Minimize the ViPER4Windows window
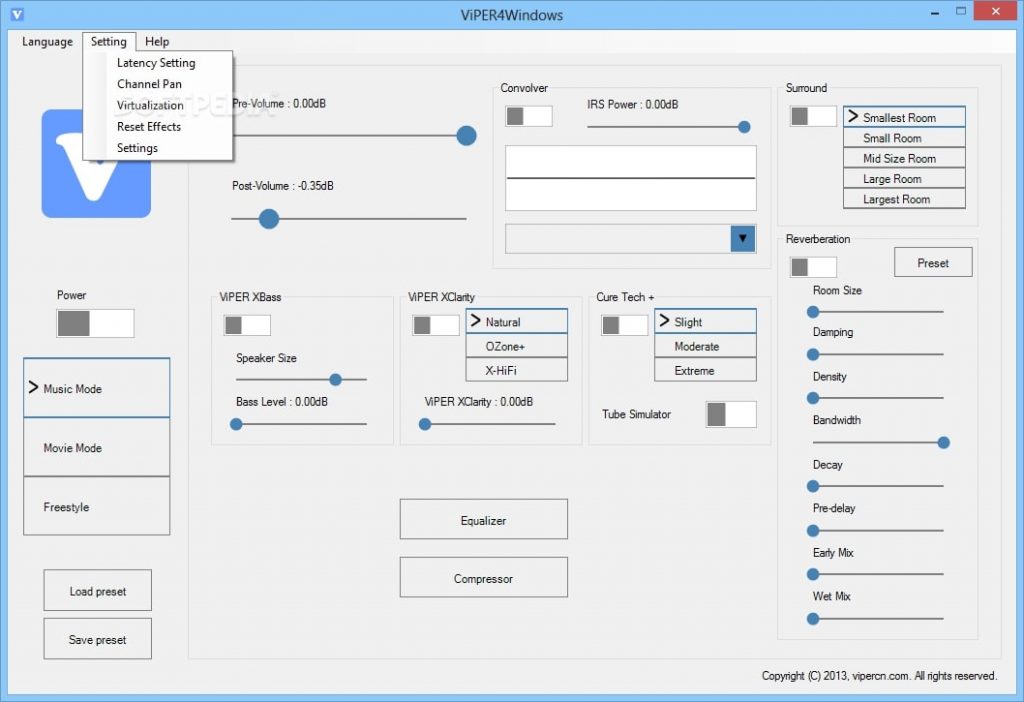Image resolution: width=1024 pixels, height=702 pixels. pyautogui.click(x=935, y=12)
